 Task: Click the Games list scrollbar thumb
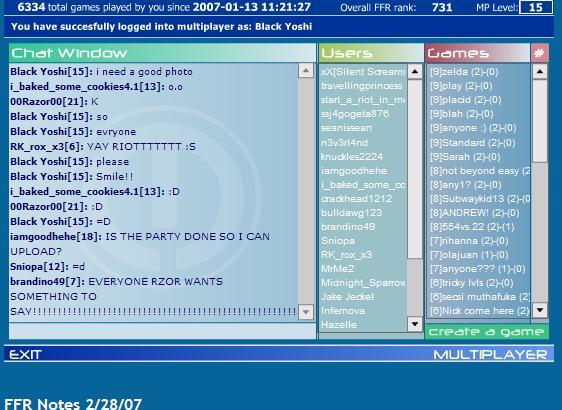(540, 120)
